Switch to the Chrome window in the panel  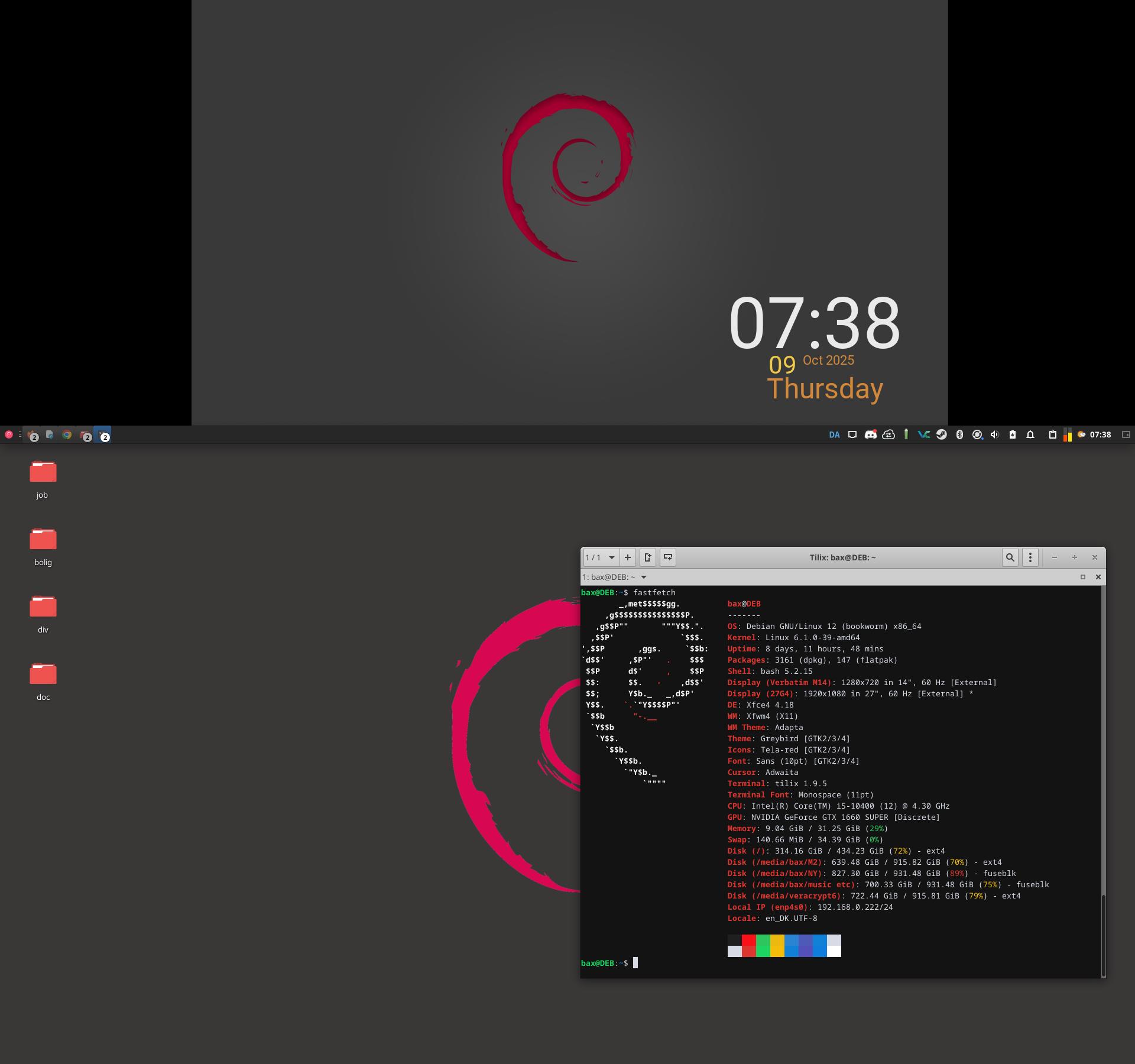coord(67,434)
